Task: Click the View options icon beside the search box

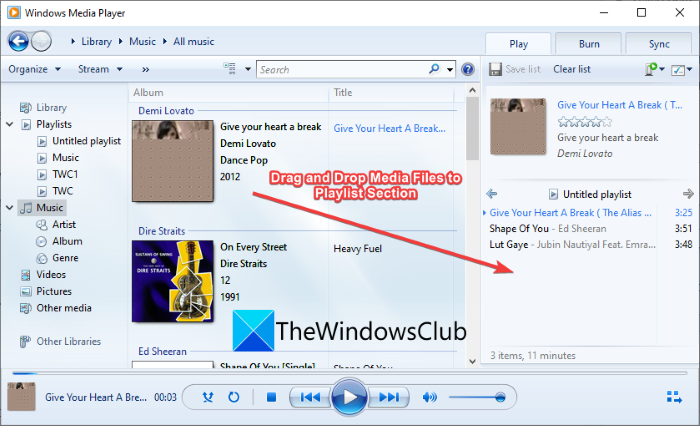Action: [x=229, y=69]
